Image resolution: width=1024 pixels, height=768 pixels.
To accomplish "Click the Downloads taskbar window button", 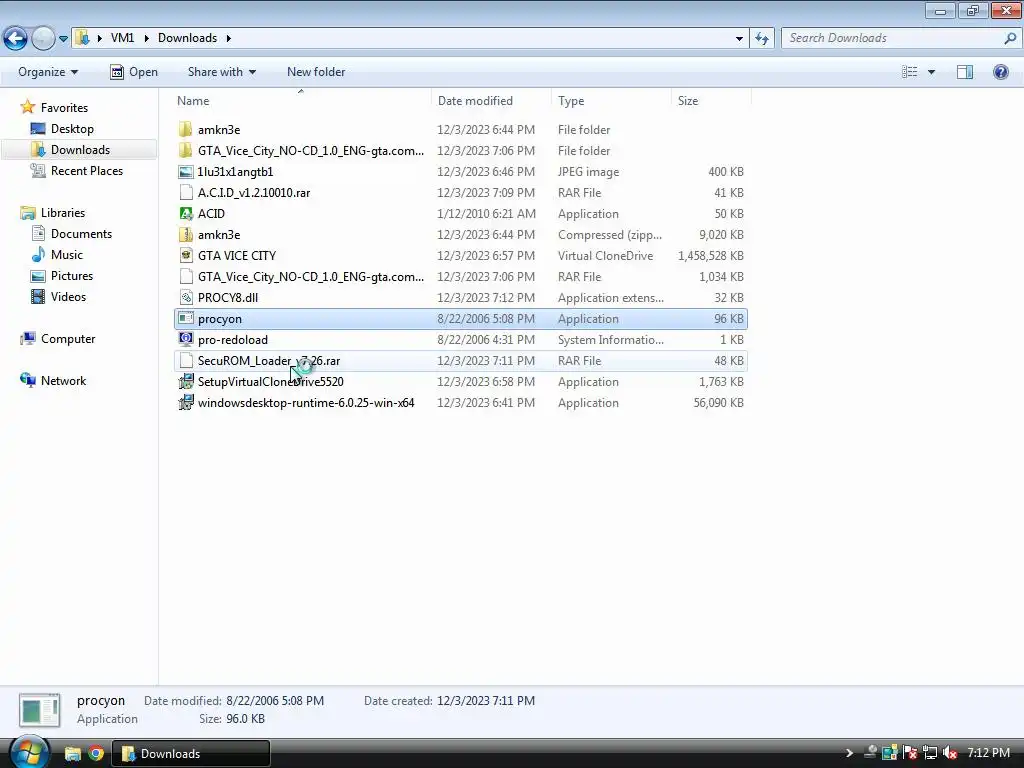I will (191, 754).
